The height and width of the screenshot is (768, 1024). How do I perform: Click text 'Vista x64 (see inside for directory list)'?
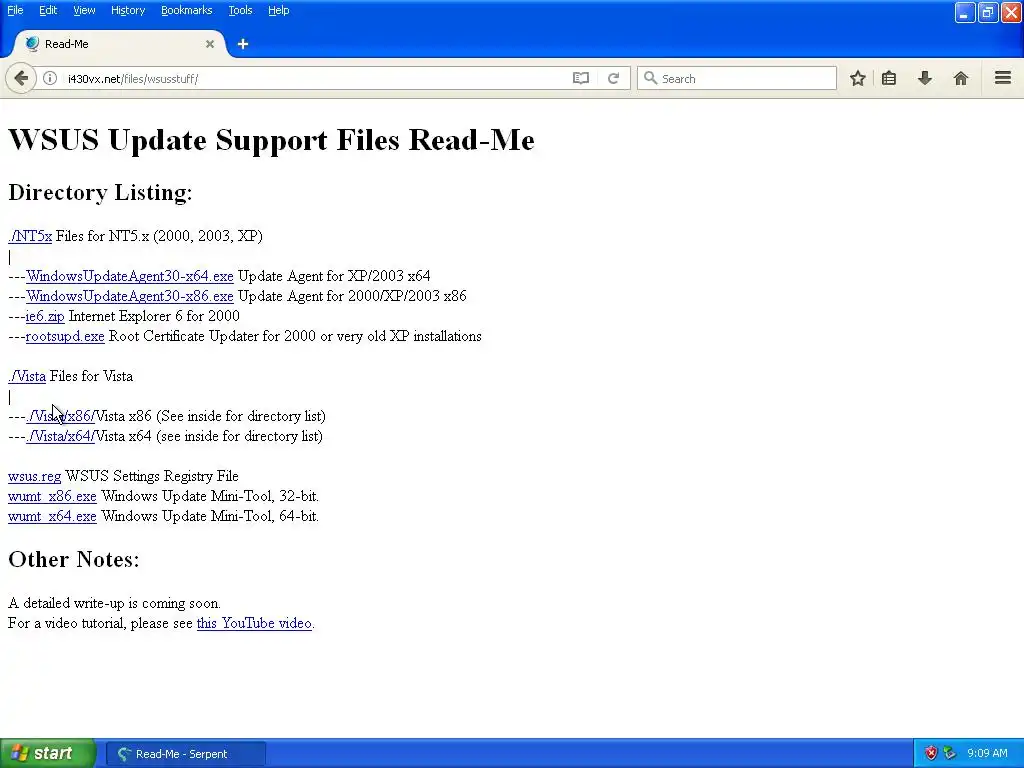click(x=210, y=436)
